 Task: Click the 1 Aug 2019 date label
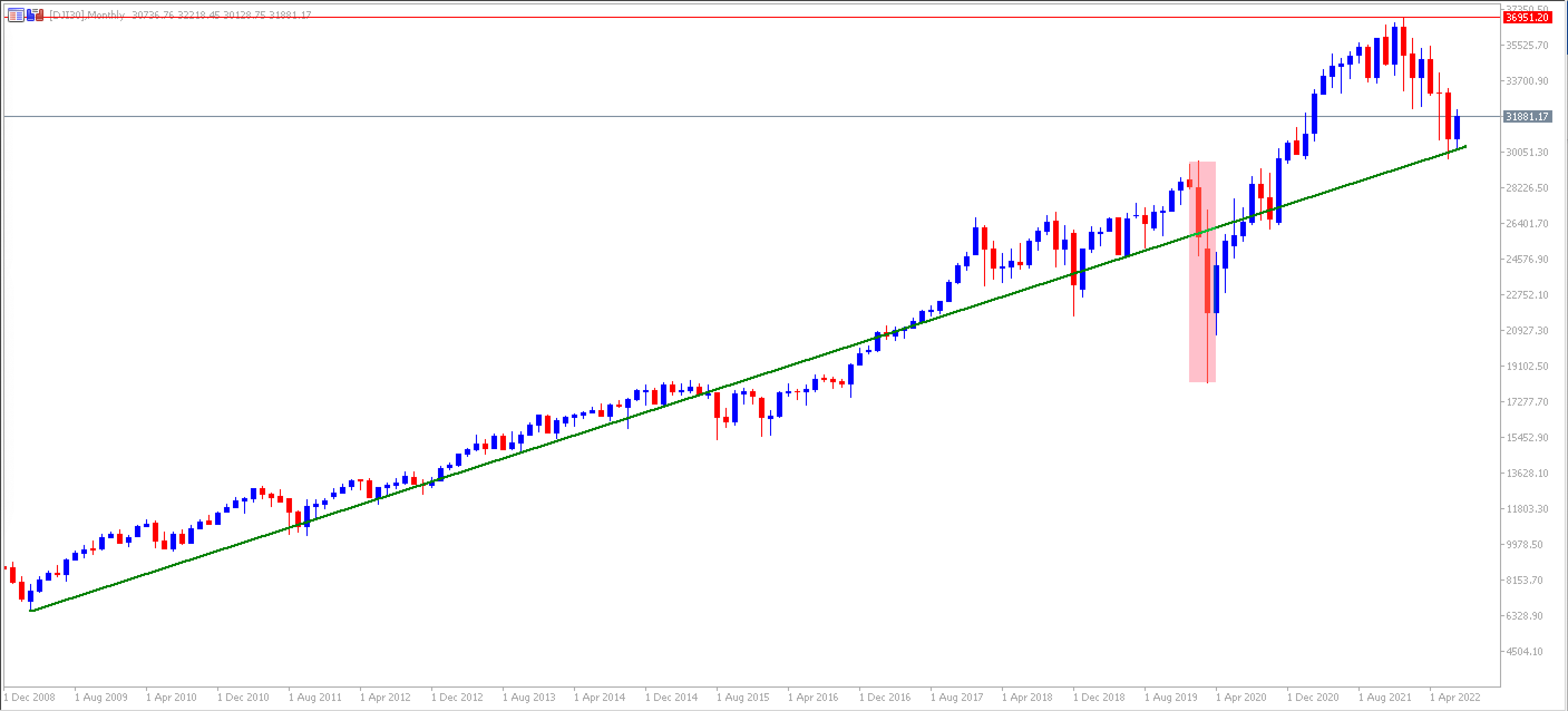1171,697
